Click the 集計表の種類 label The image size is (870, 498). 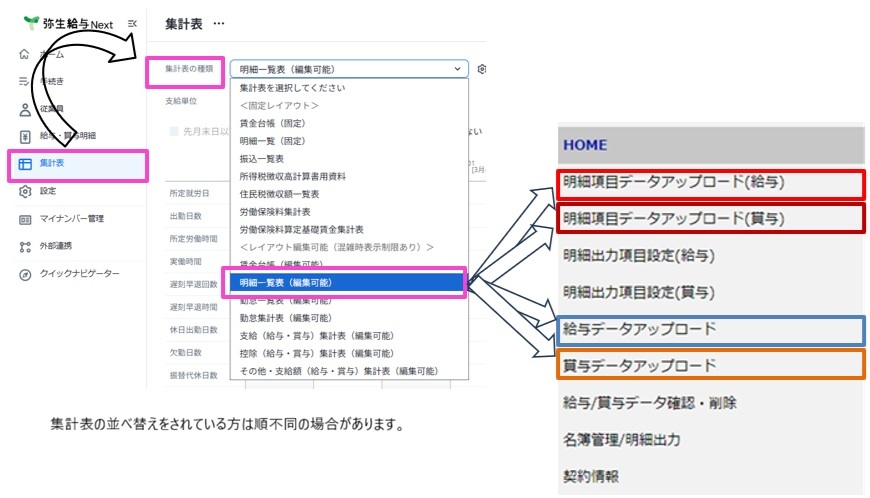(189, 69)
